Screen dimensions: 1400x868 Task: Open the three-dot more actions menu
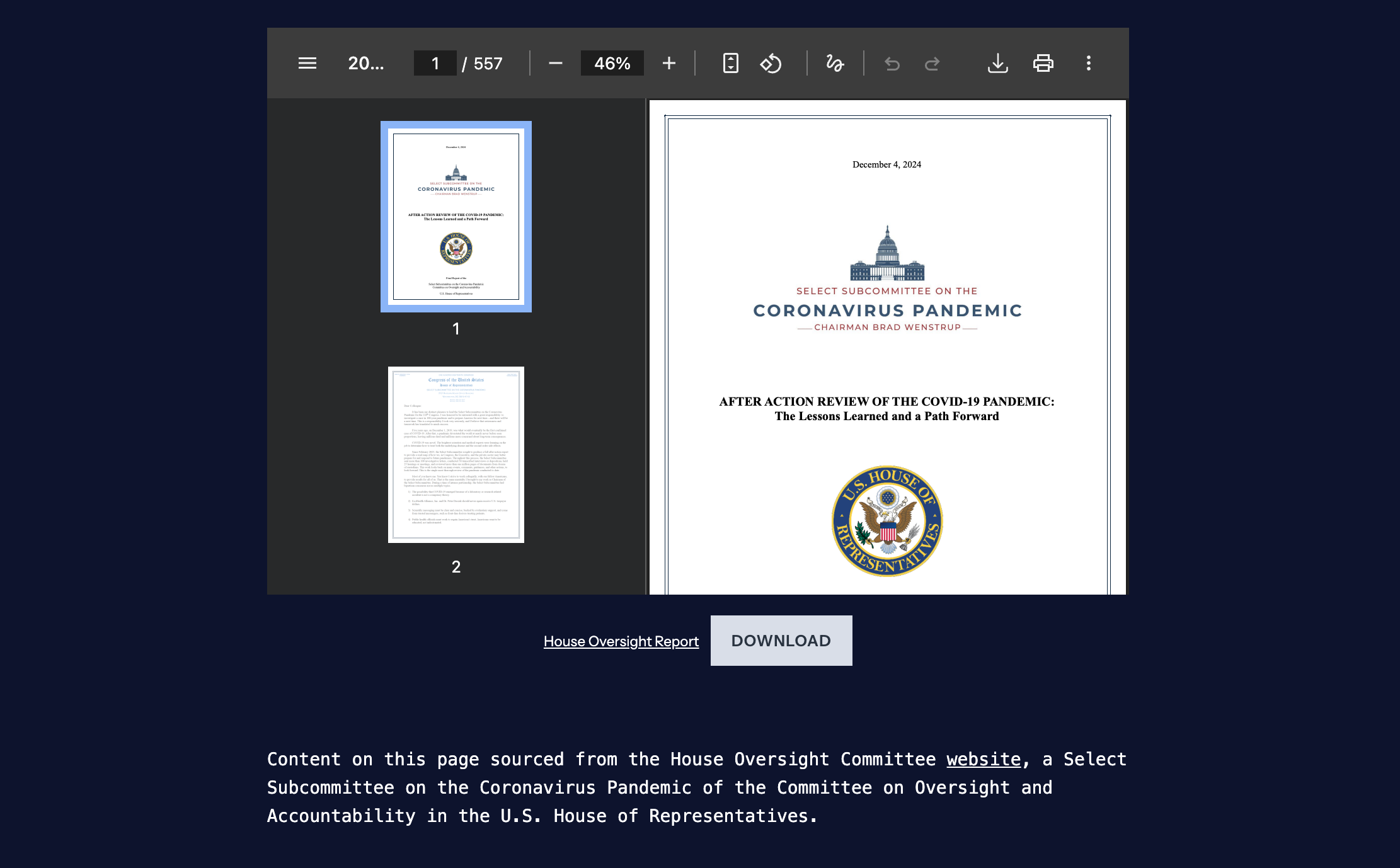[x=1088, y=63]
